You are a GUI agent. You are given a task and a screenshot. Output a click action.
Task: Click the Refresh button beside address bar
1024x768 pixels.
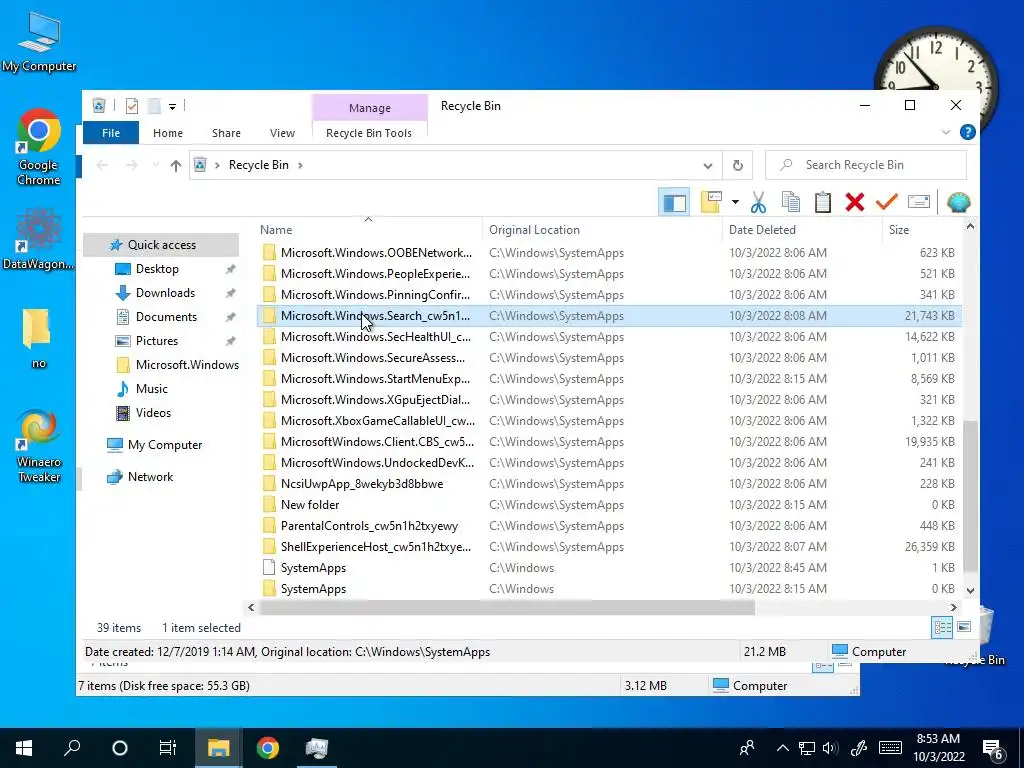click(737, 165)
